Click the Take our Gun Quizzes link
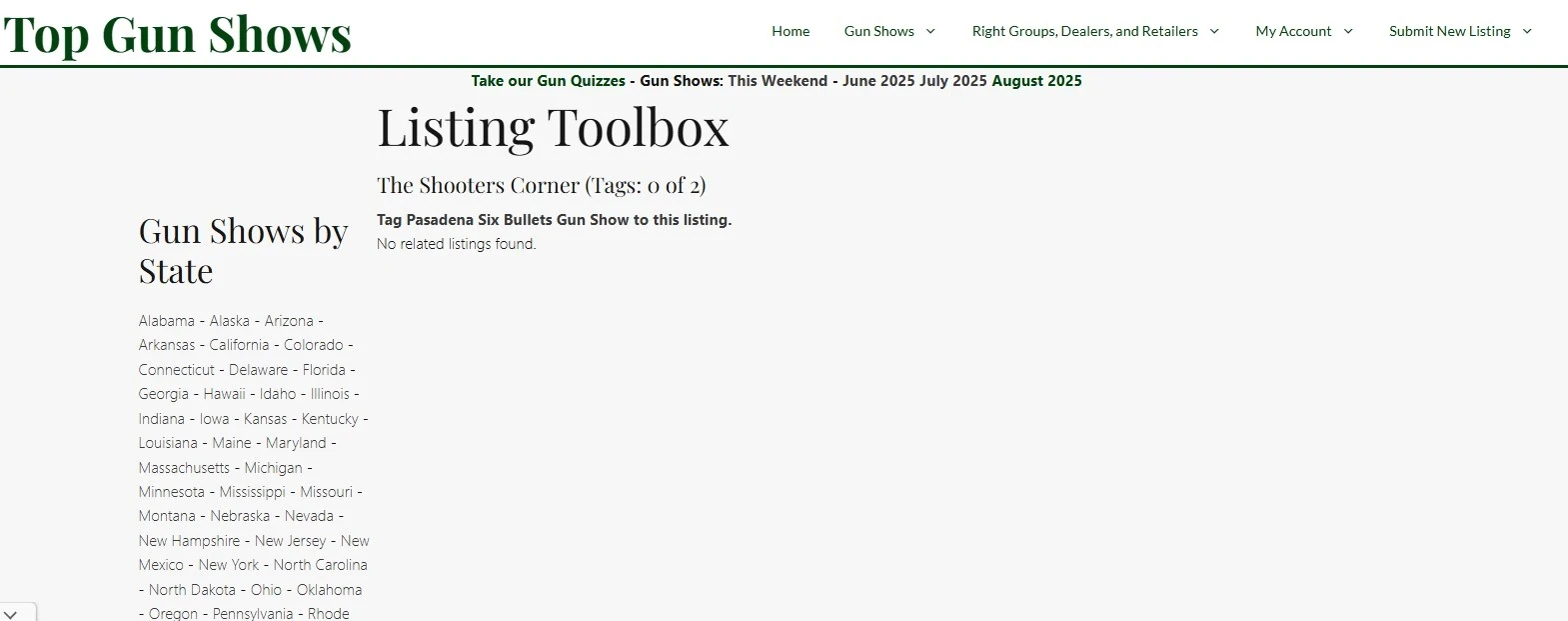This screenshot has width=1568, height=621. coord(548,81)
